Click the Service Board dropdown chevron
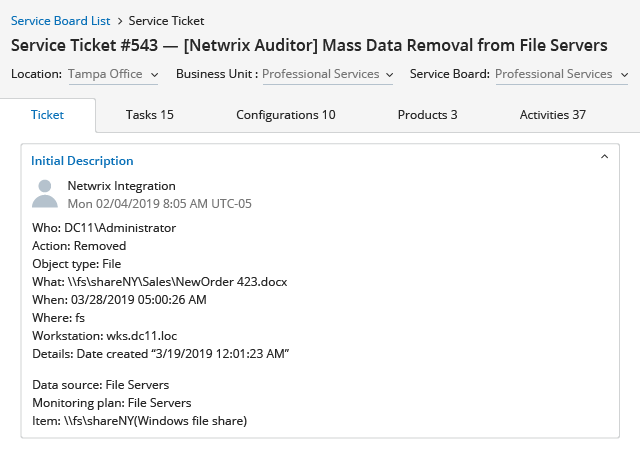Screen dimensions: 640x450 [x=624, y=75]
